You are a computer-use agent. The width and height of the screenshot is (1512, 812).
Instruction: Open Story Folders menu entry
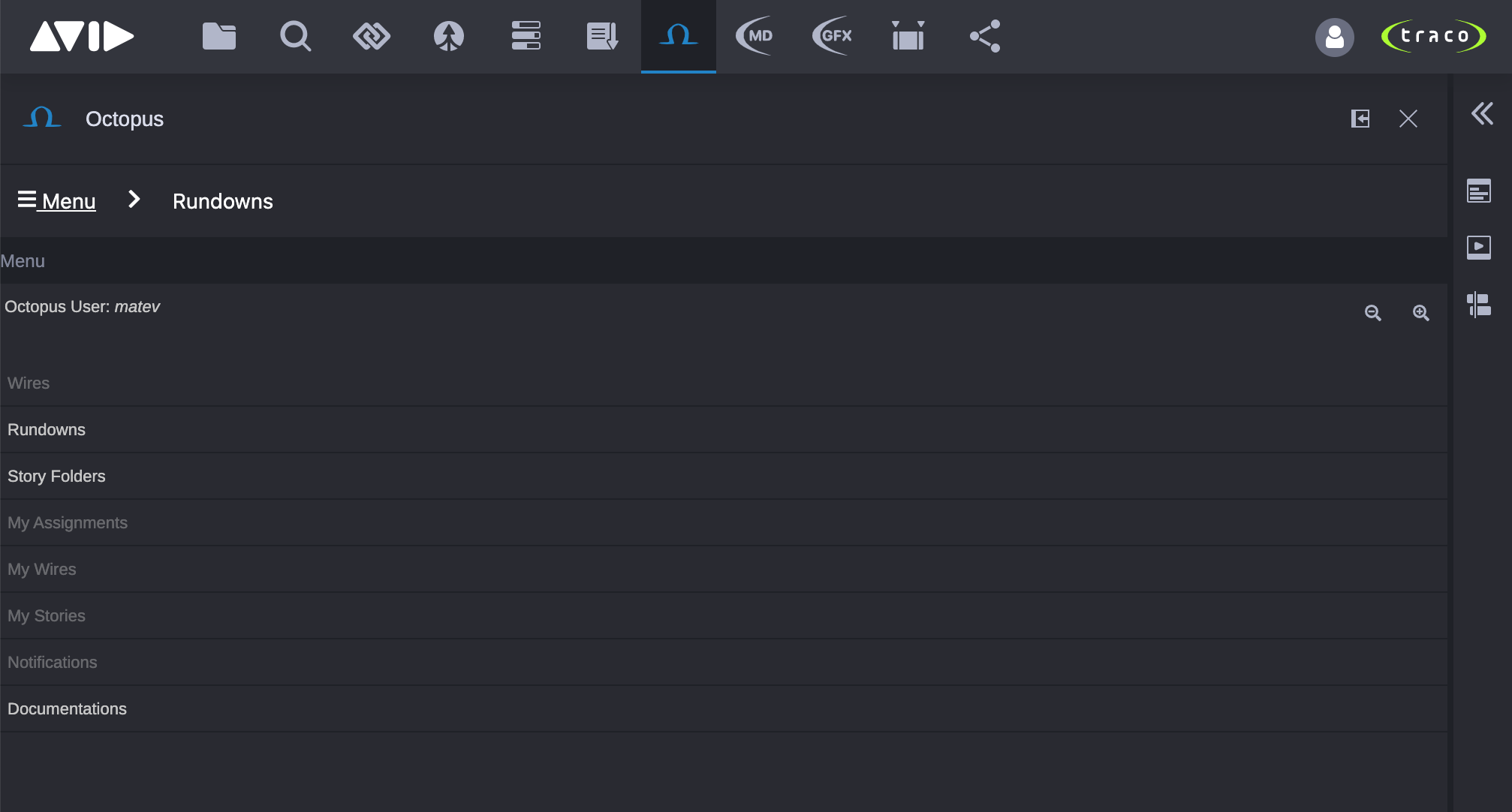click(x=56, y=476)
